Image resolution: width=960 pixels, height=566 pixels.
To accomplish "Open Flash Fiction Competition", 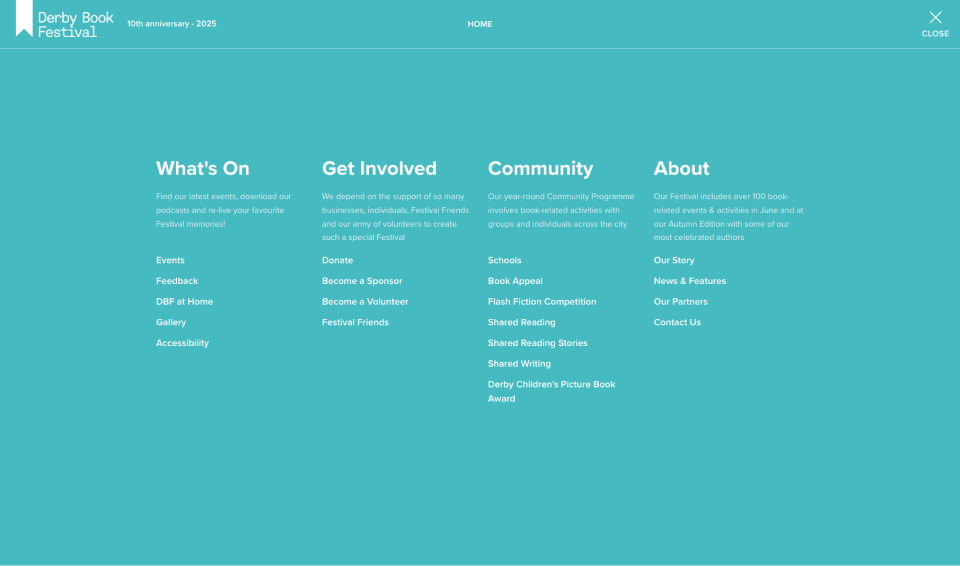I will (x=542, y=302).
